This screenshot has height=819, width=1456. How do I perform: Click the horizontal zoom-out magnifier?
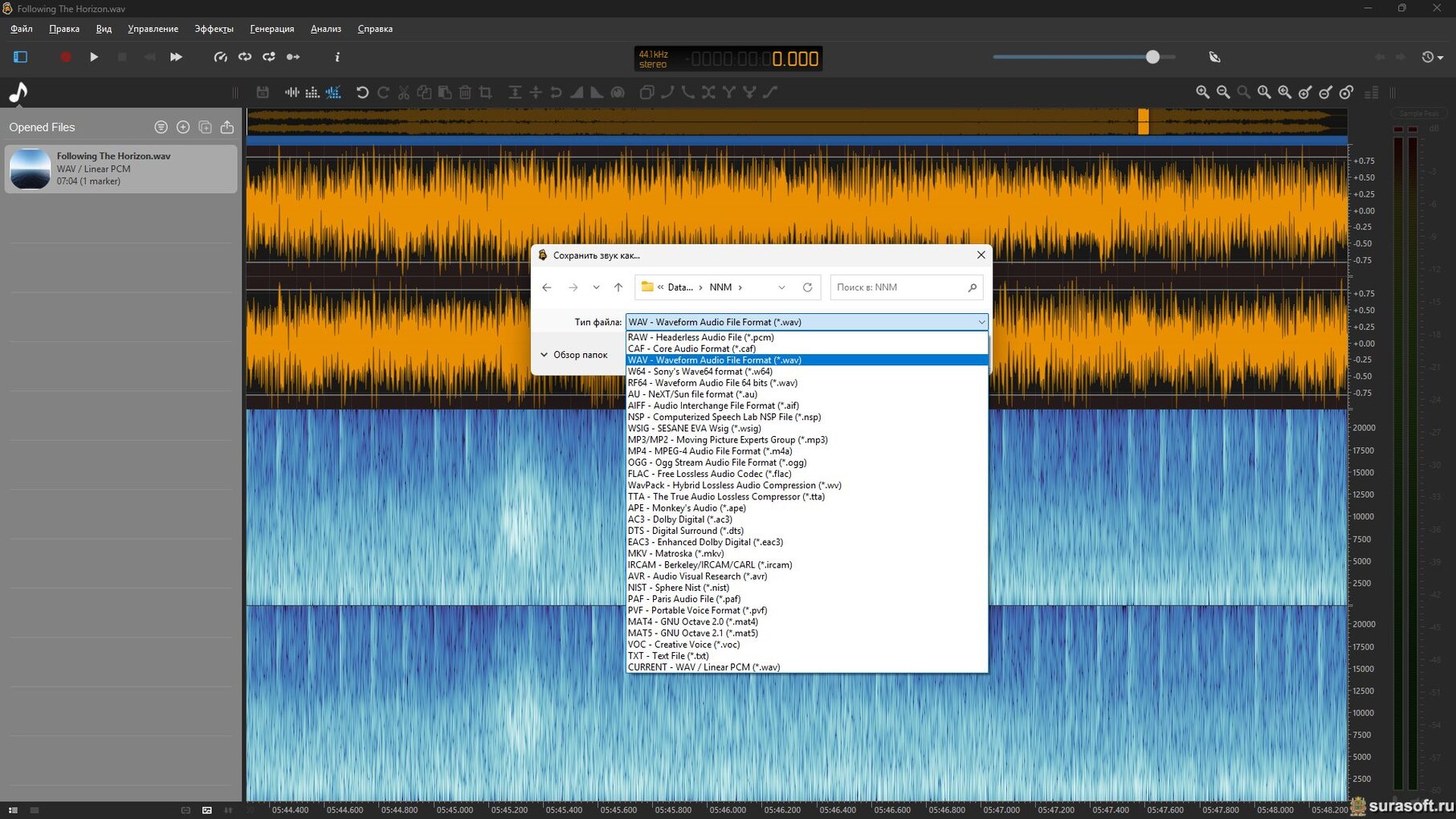(1223, 92)
